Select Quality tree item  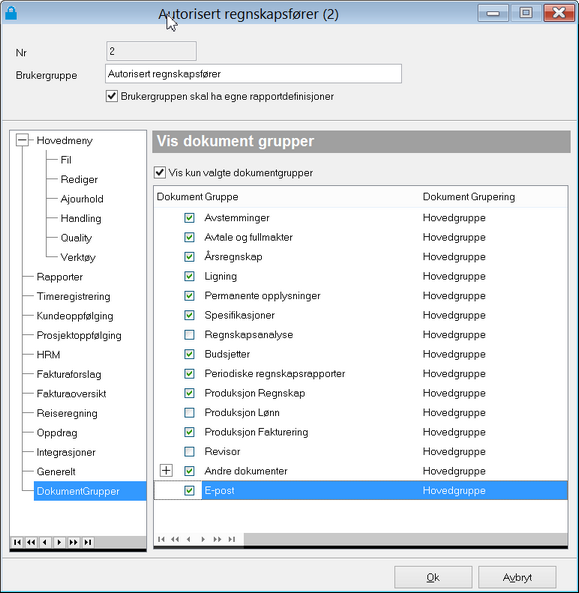click(x=76, y=238)
